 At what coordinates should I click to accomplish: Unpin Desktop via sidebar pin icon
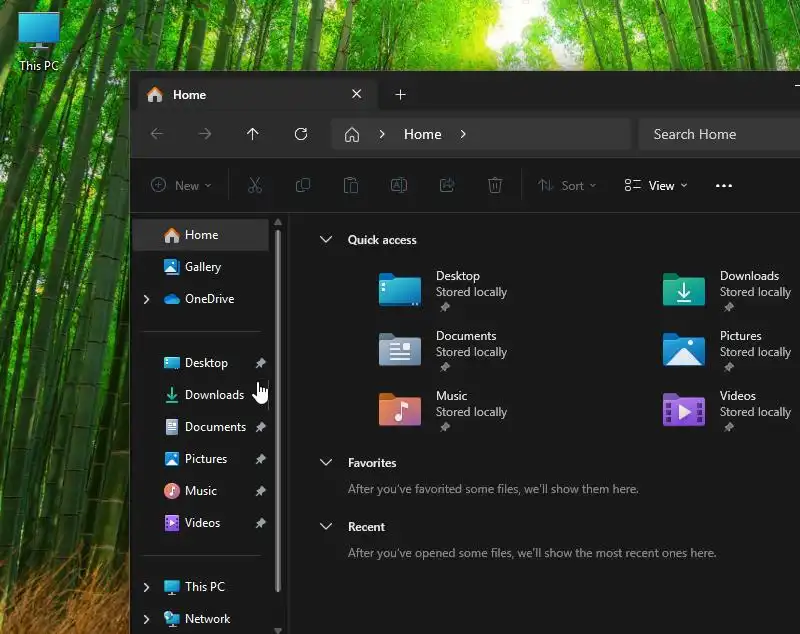tap(260, 363)
